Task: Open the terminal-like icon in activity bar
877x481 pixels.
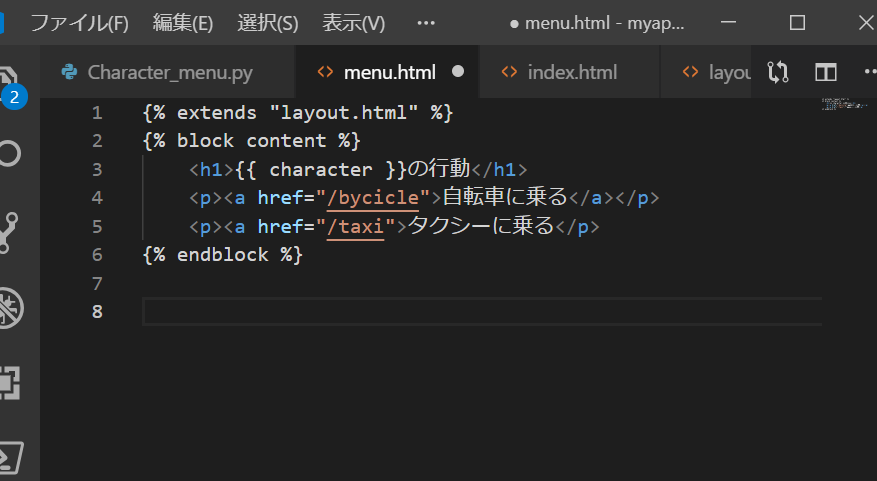Action: coord(11,458)
